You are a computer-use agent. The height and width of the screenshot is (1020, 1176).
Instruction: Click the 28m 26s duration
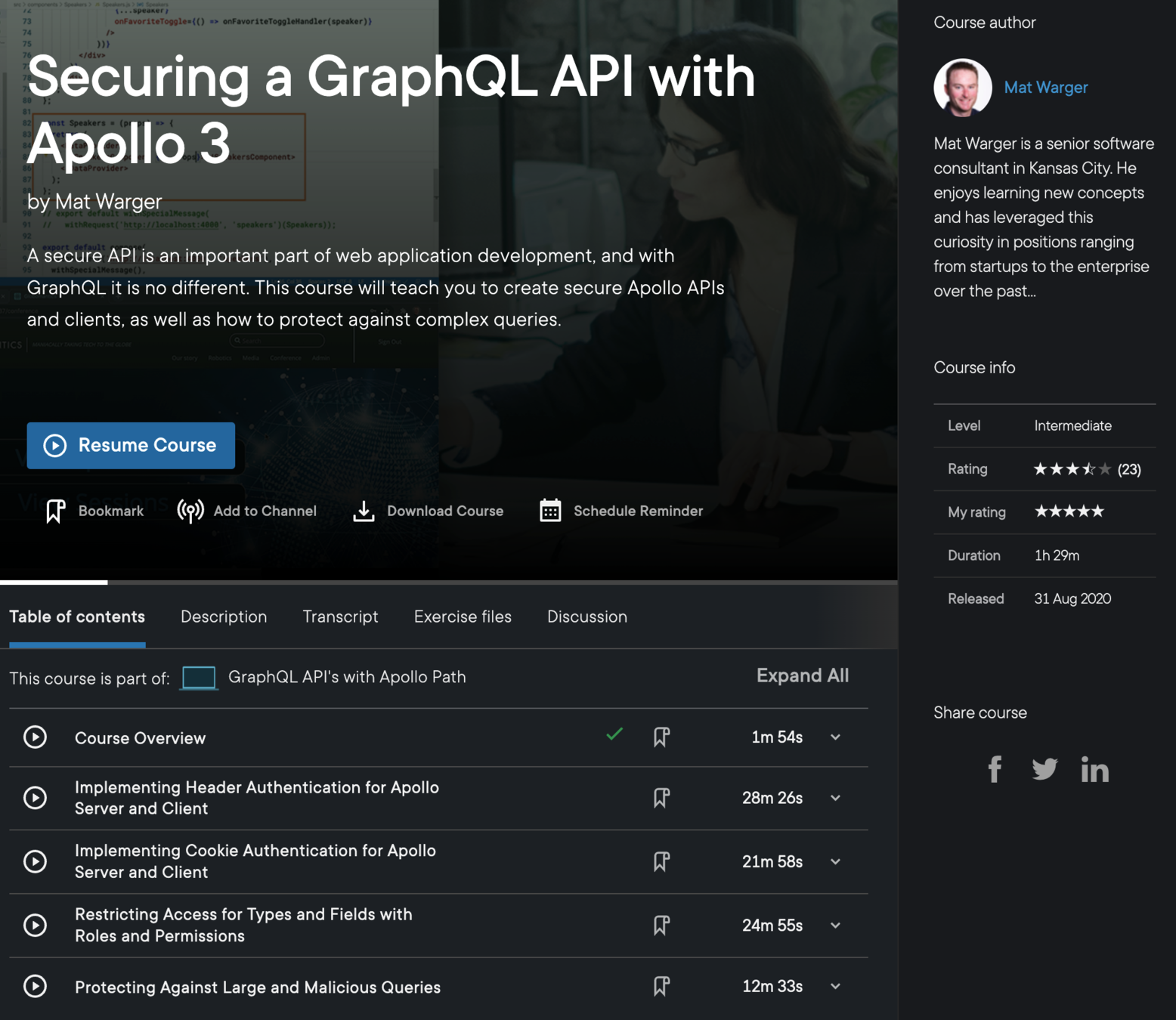[x=772, y=798]
